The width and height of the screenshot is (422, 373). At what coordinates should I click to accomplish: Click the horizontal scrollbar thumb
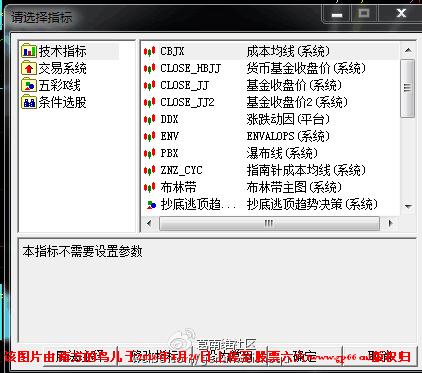coord(269,223)
